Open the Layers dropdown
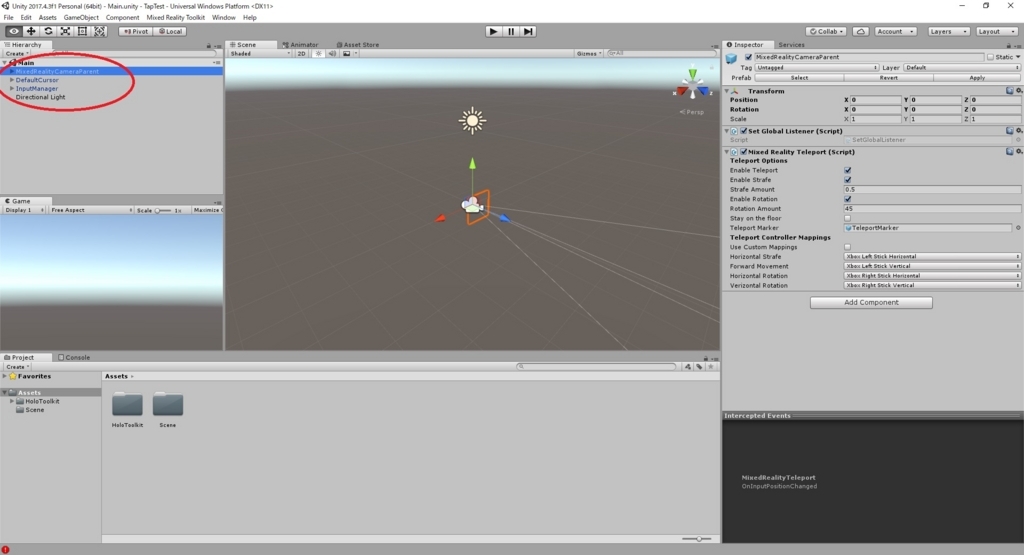Screen dimensions: 1024x555 (x=948, y=31)
